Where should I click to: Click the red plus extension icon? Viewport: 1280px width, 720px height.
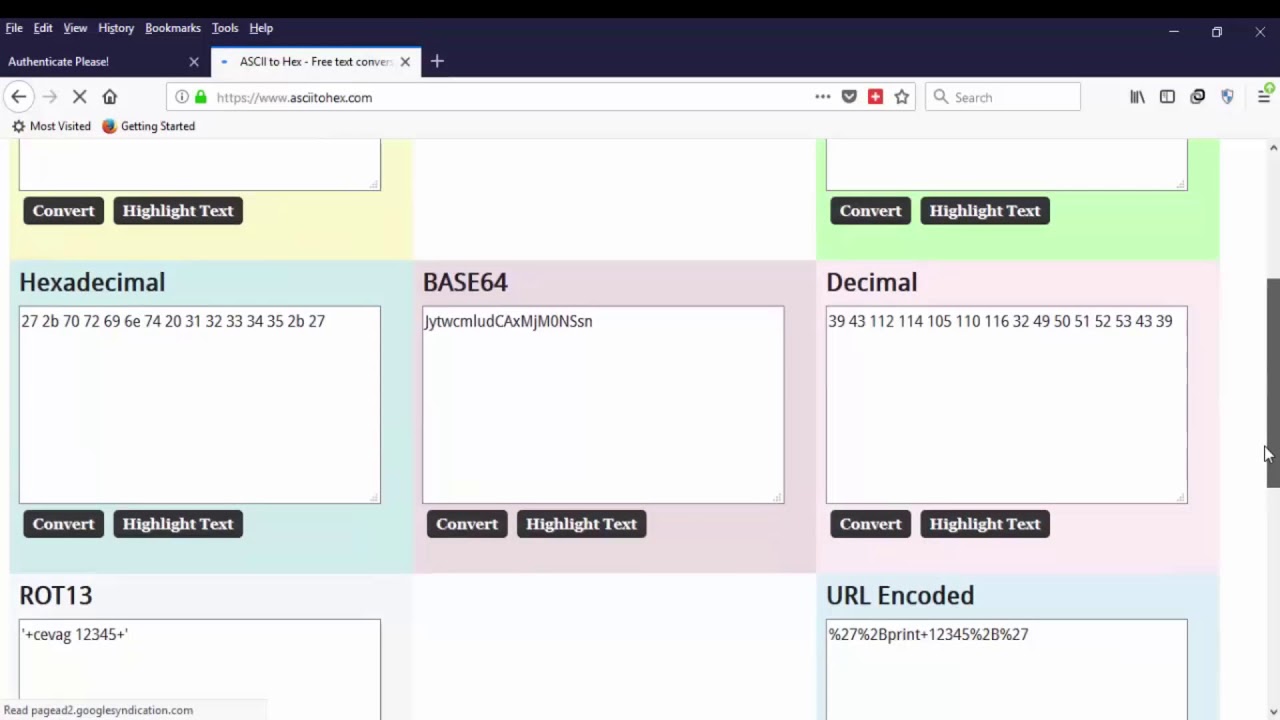pos(875,97)
